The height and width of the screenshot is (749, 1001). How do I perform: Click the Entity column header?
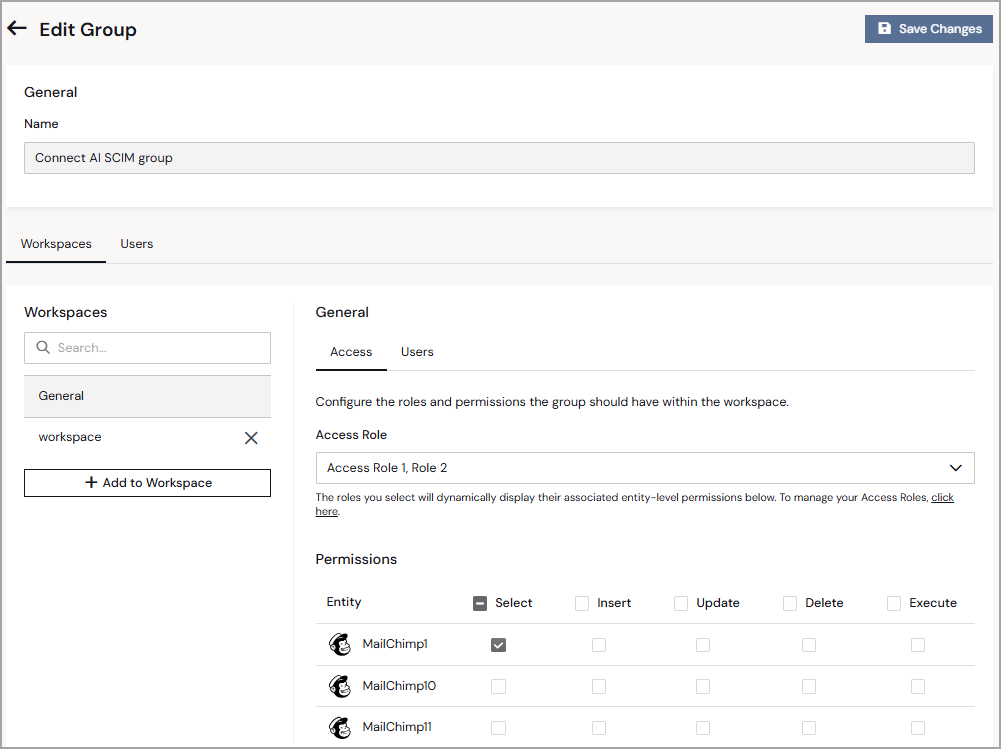(x=343, y=602)
